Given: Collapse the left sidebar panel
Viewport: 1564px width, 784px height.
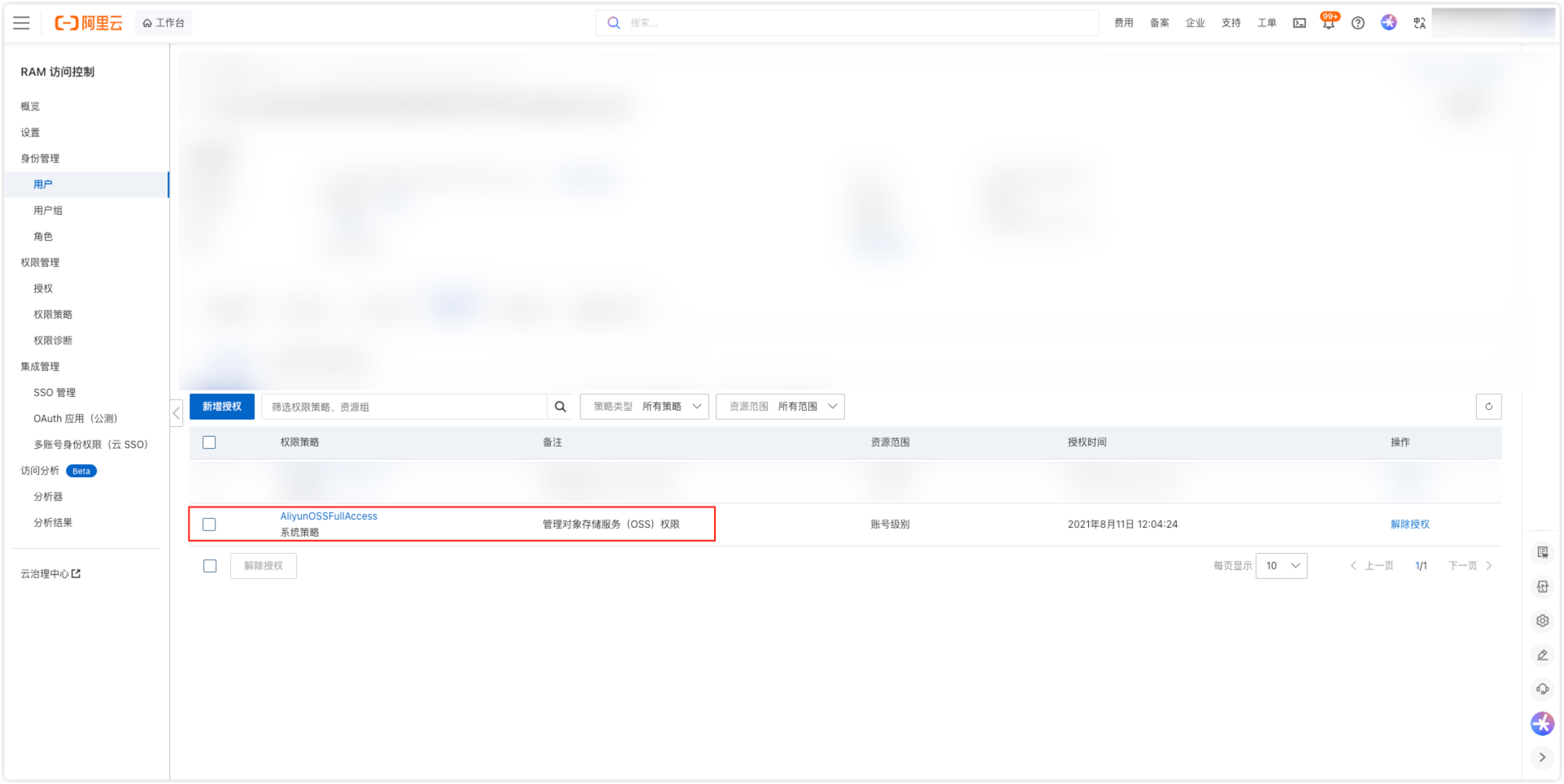Looking at the screenshot, I should pyautogui.click(x=176, y=413).
